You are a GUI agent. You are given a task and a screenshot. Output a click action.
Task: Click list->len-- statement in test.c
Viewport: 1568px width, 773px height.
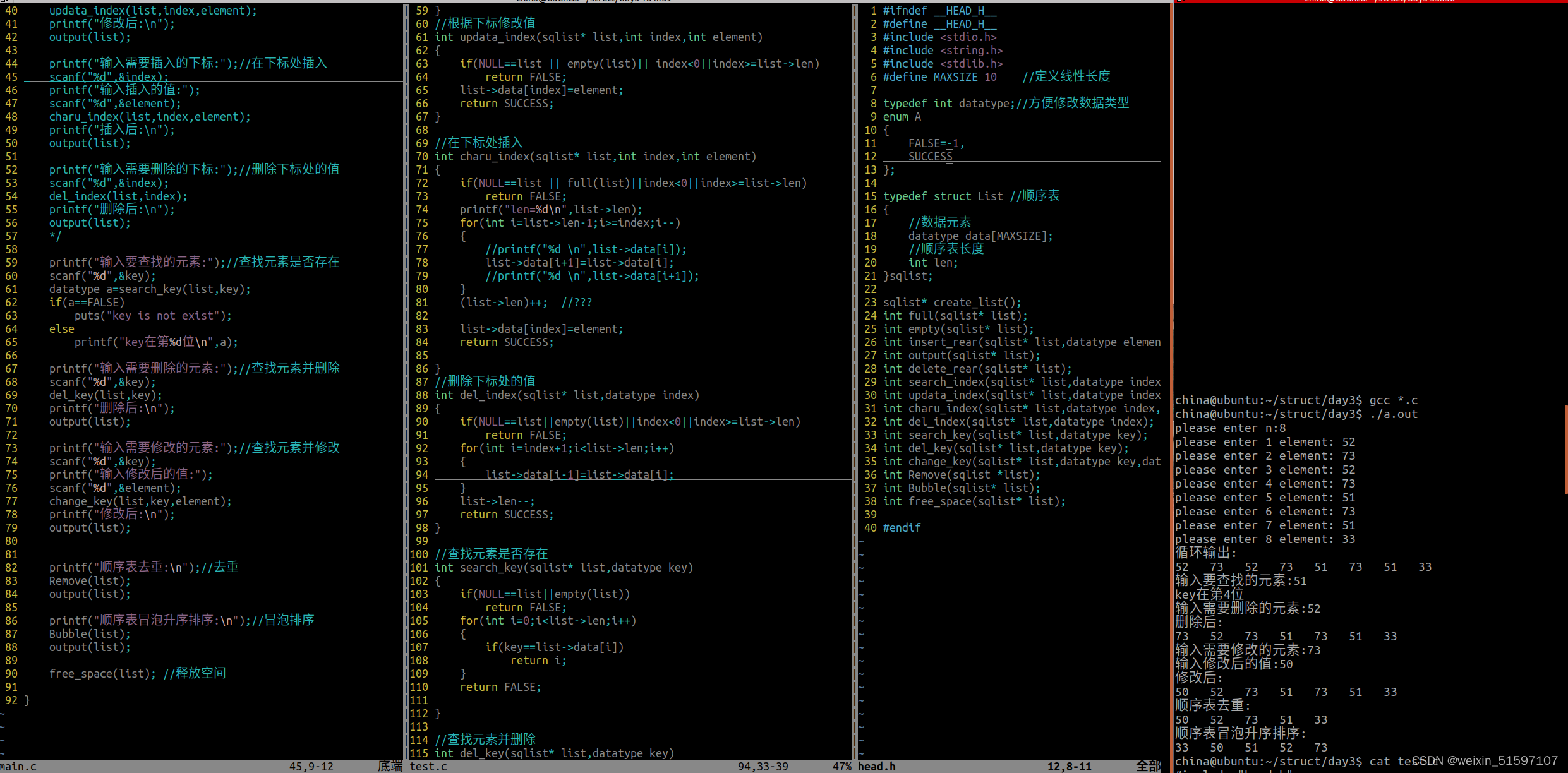tap(498, 501)
